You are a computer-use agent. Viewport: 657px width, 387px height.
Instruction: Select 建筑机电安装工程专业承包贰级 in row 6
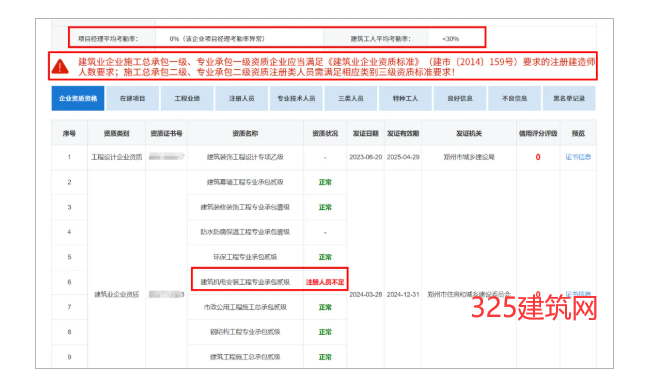245,282
